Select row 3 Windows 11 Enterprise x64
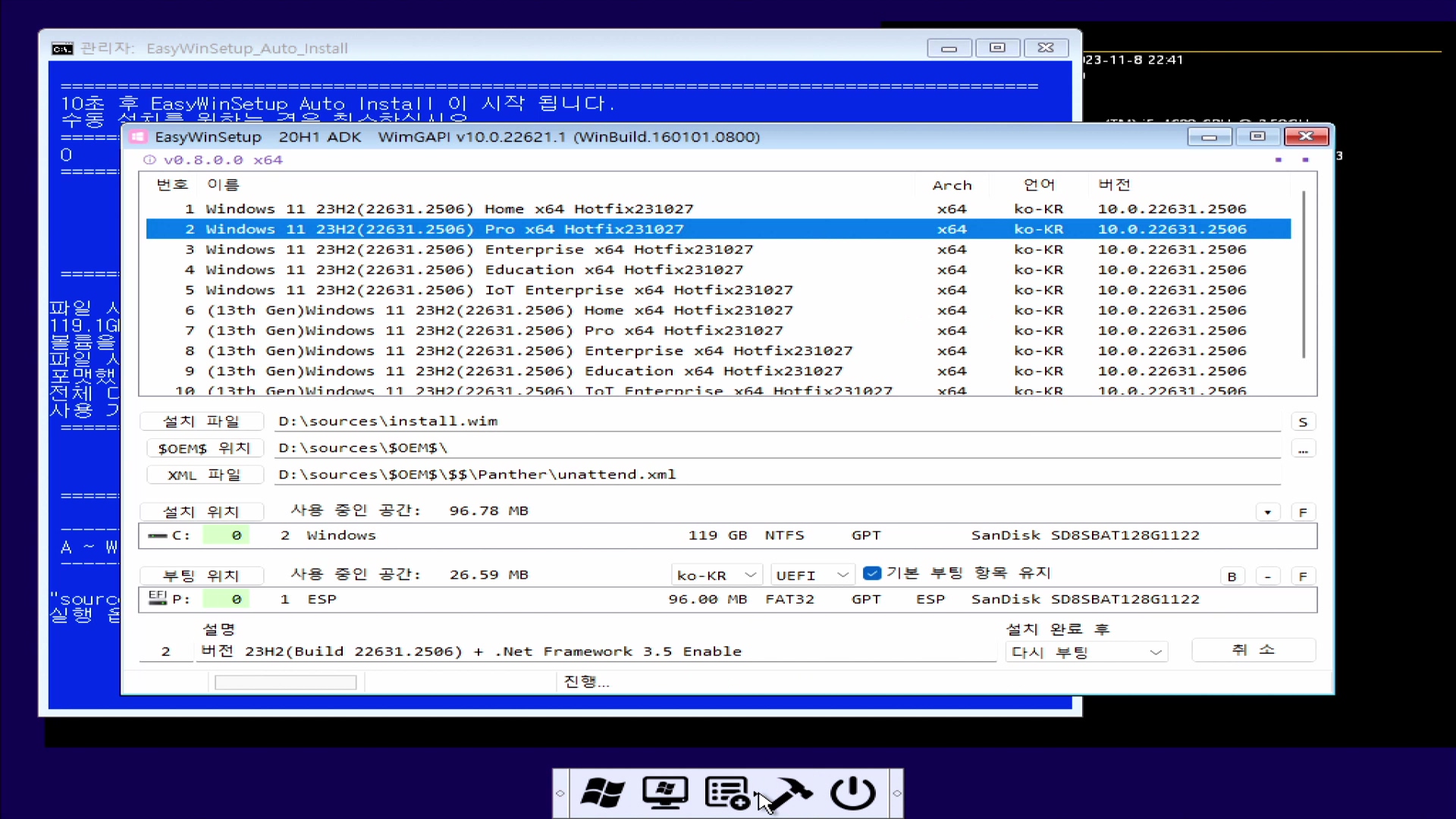Image resolution: width=1456 pixels, height=819 pixels. point(718,249)
